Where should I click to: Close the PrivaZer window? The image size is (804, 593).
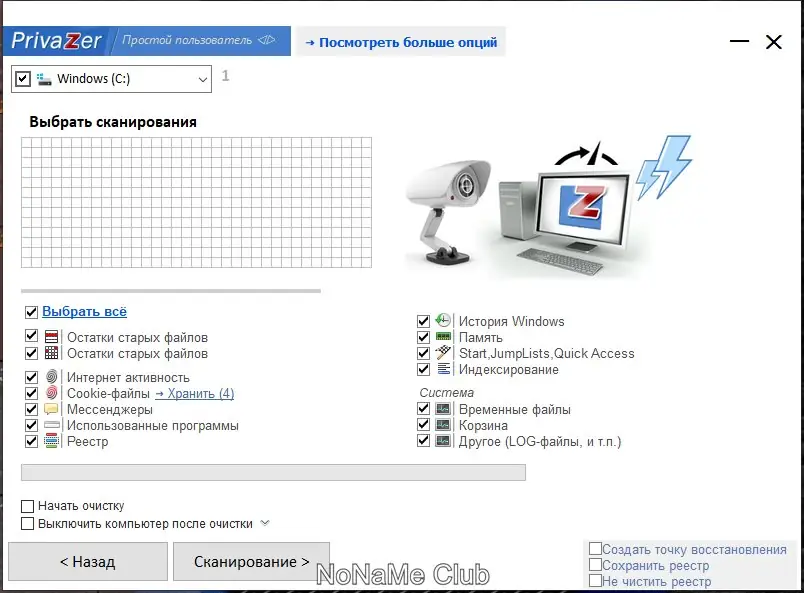[x=774, y=42]
